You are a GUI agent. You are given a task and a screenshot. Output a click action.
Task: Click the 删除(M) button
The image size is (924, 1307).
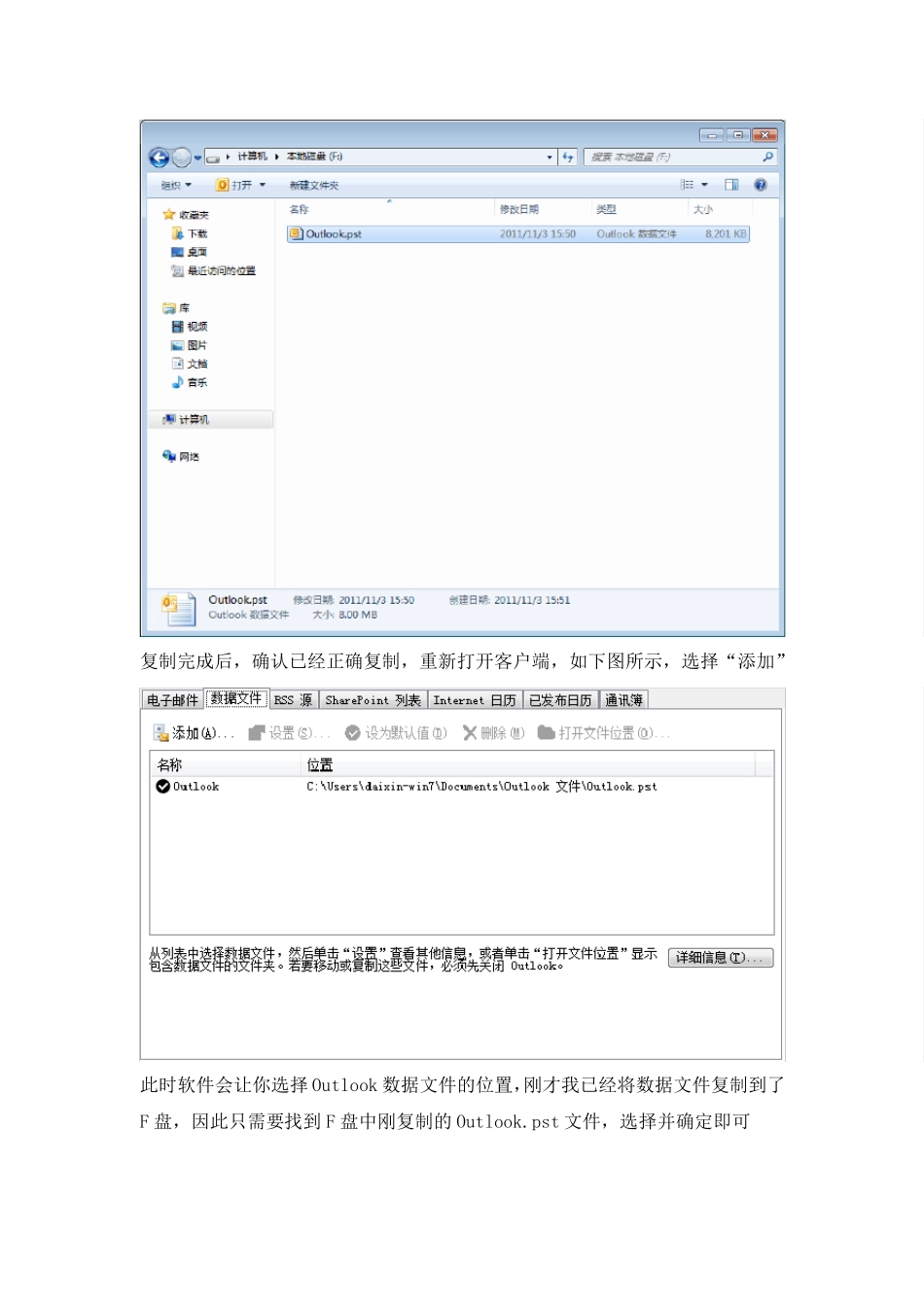tap(494, 733)
